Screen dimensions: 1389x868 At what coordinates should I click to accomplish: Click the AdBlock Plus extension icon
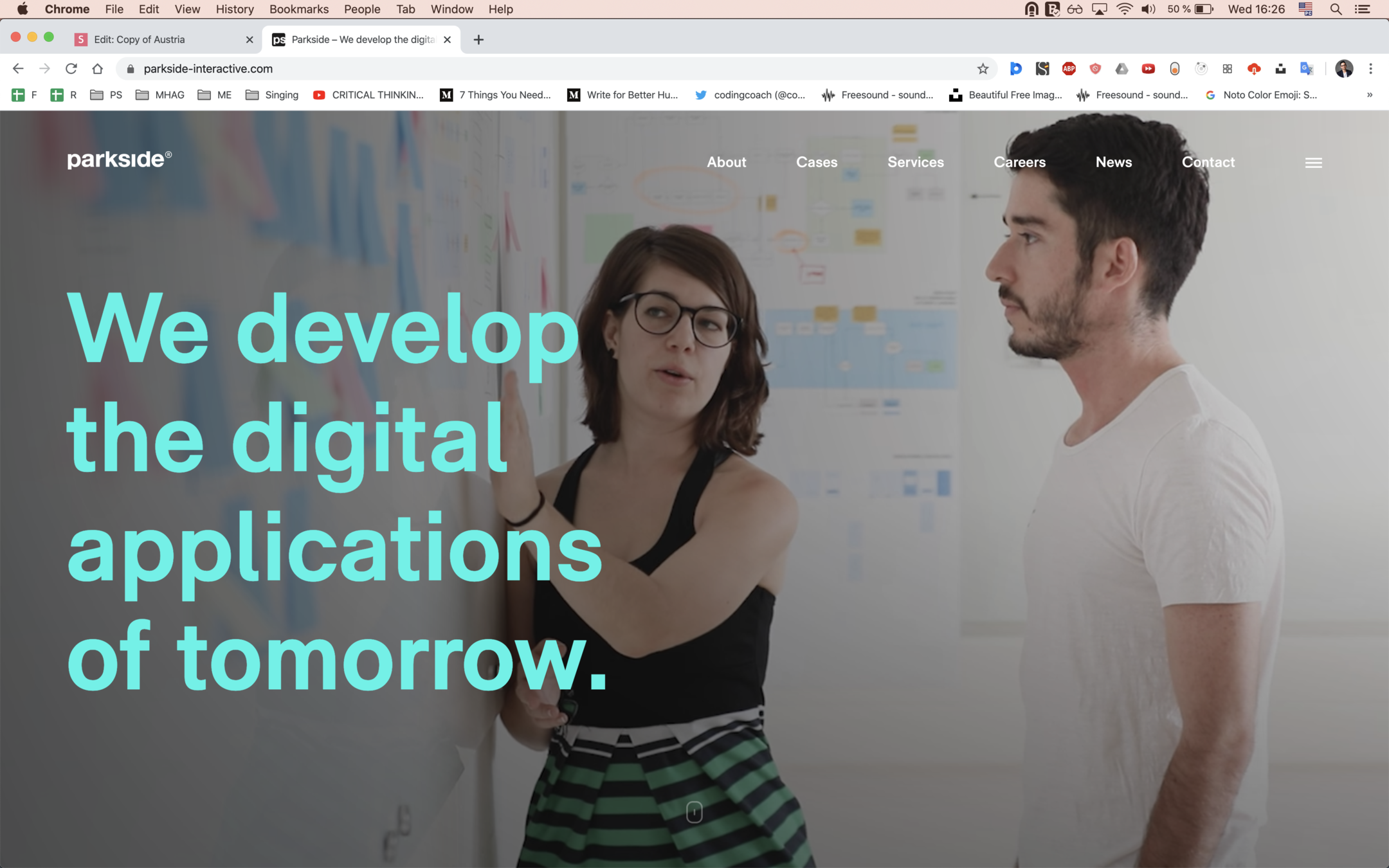[1069, 69]
